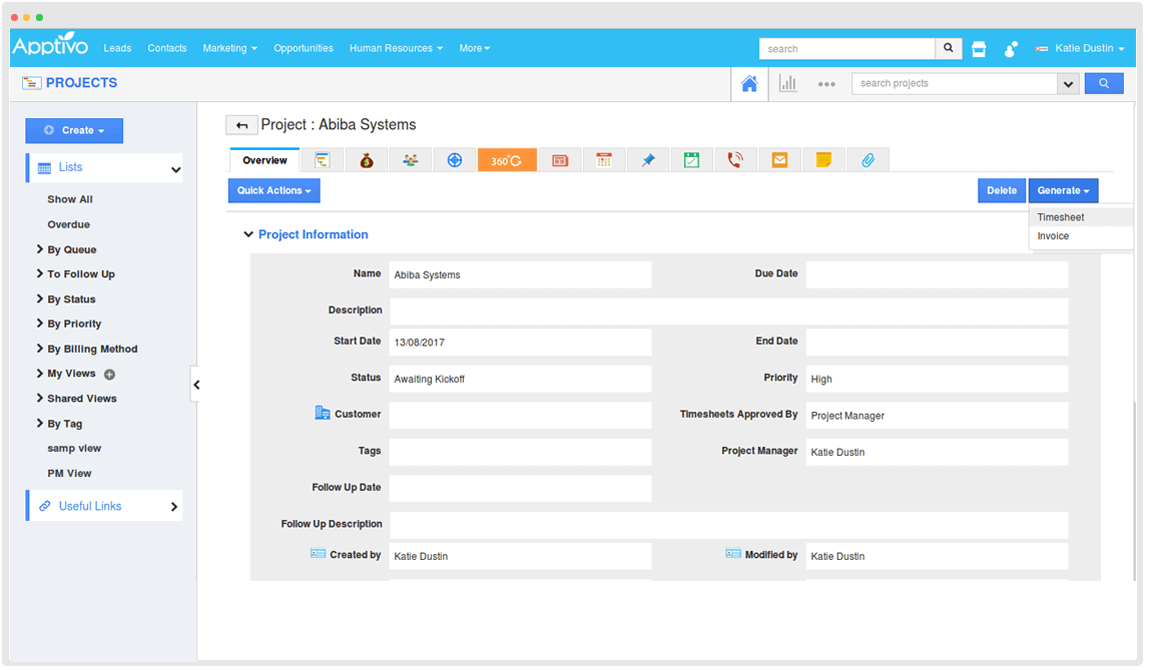
Task: Open the Quick Actions dropdown
Action: point(274,191)
